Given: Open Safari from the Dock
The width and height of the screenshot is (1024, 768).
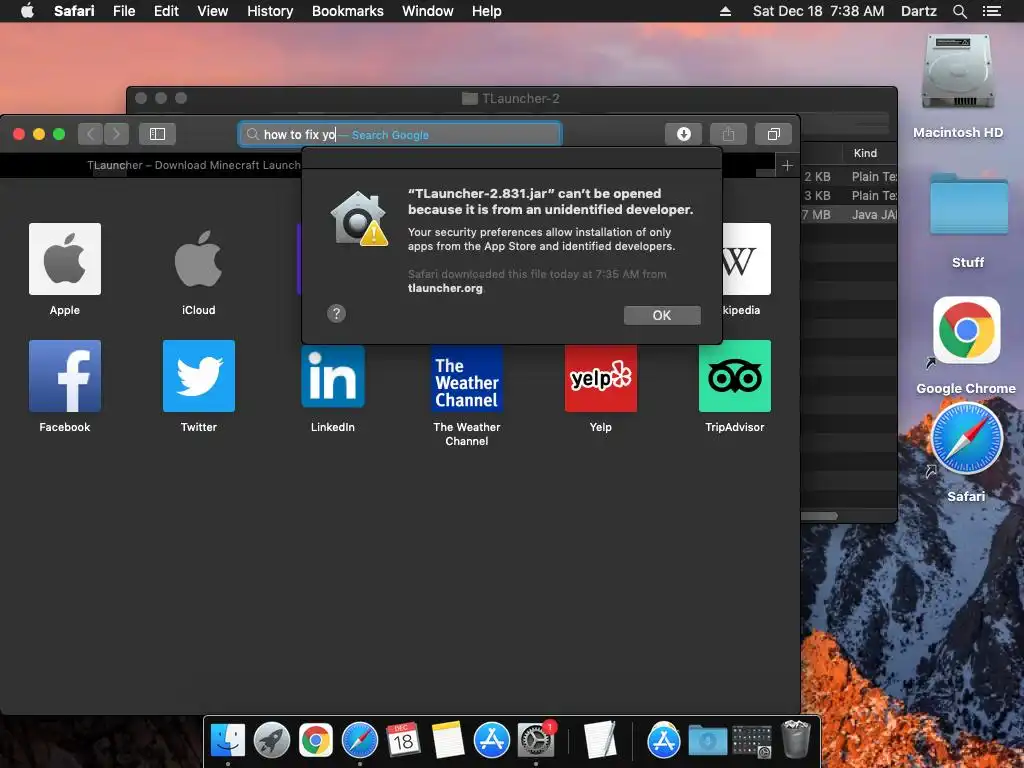Looking at the screenshot, I should coord(360,740).
